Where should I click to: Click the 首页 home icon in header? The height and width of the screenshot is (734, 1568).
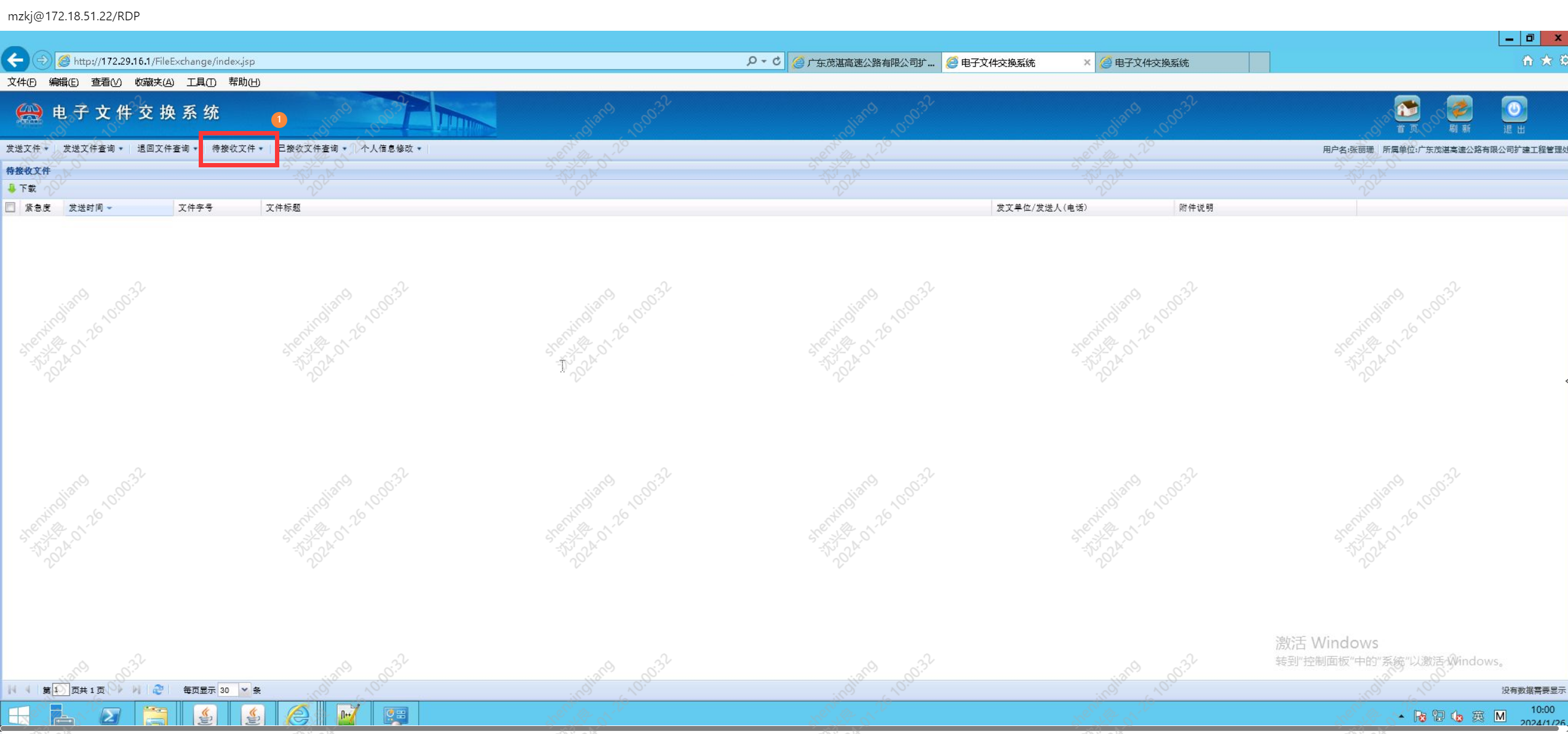pos(1406,110)
